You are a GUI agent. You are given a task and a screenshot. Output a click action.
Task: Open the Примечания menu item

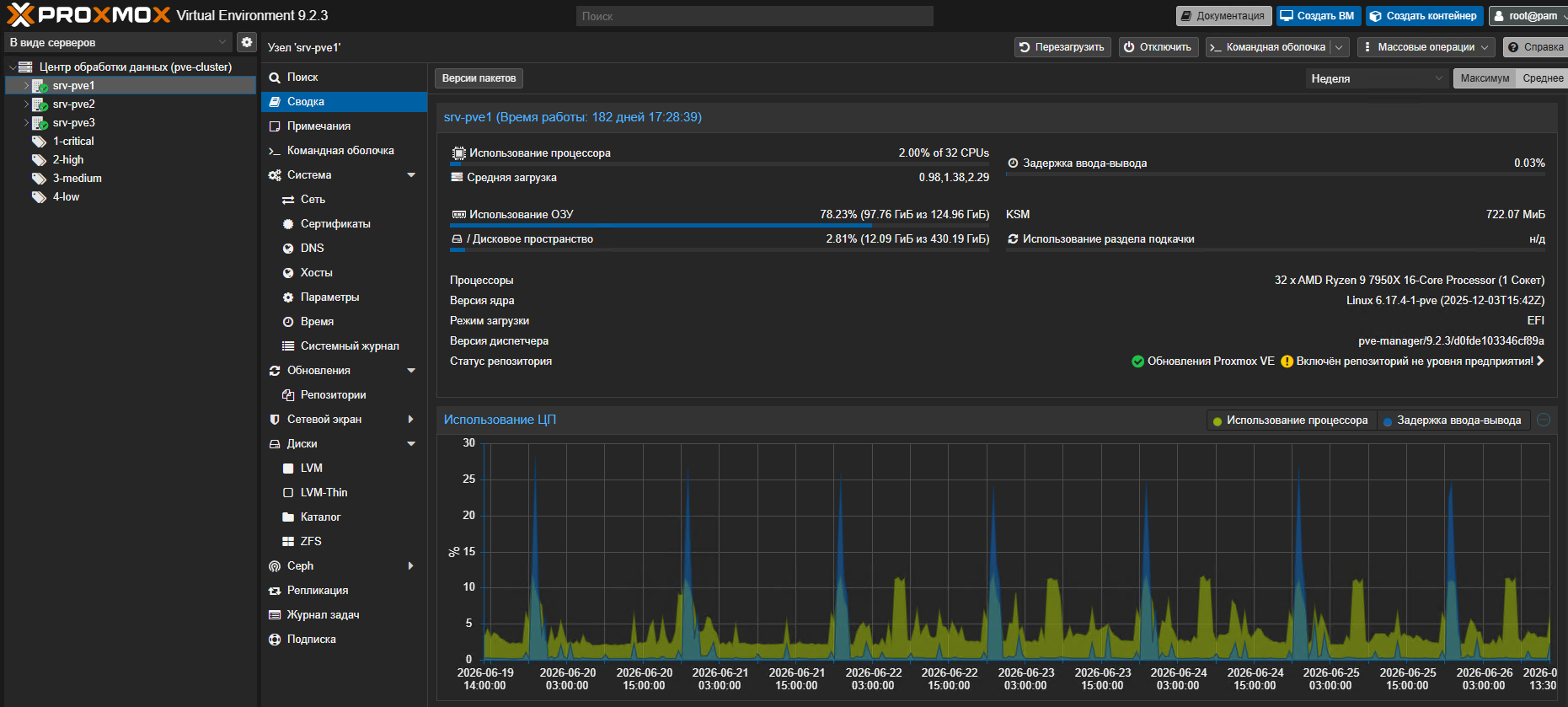(x=345, y=126)
